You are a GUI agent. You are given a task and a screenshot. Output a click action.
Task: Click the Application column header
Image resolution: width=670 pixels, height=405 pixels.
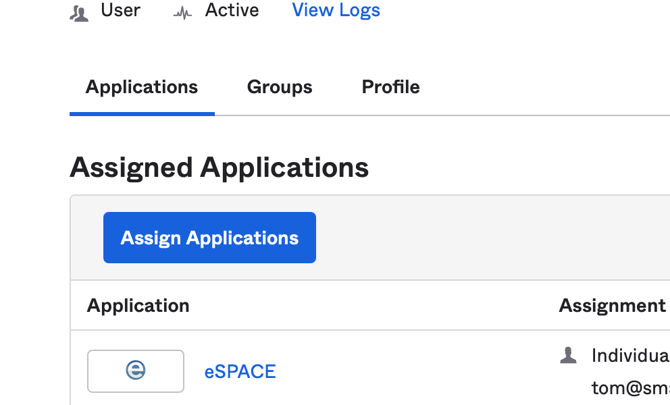pyautogui.click(x=138, y=306)
